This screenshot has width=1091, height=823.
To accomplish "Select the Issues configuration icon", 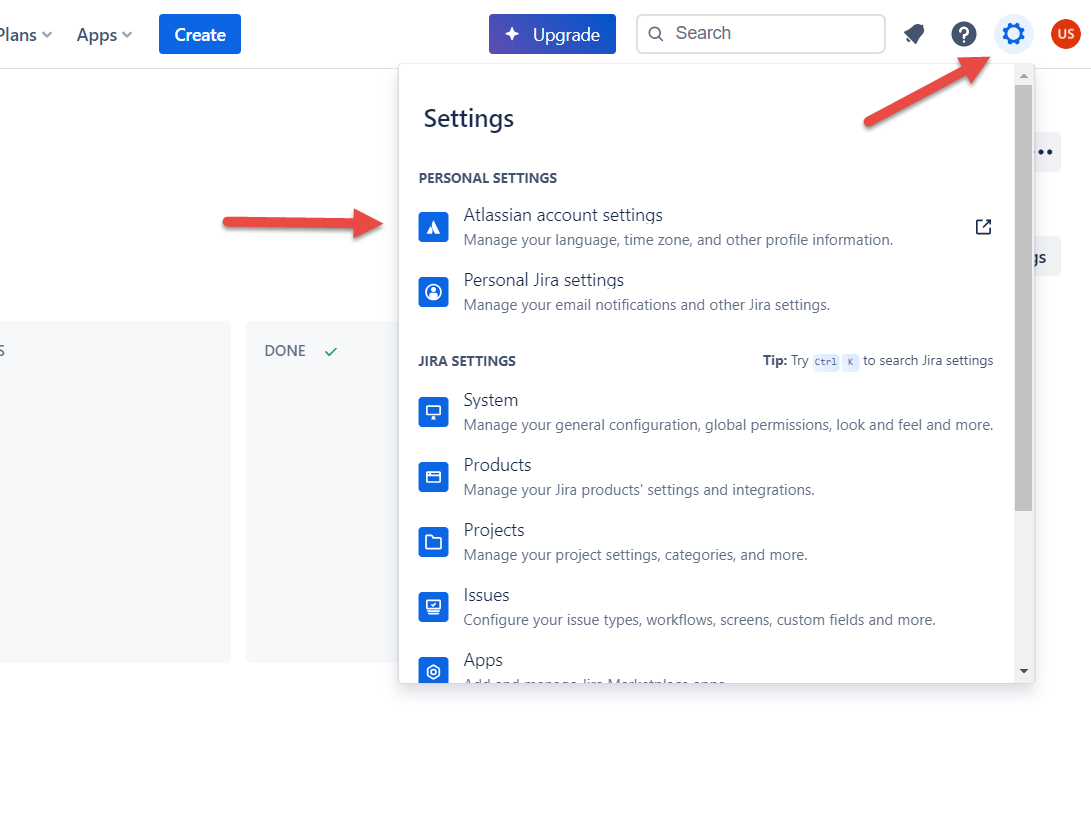I will 433,607.
